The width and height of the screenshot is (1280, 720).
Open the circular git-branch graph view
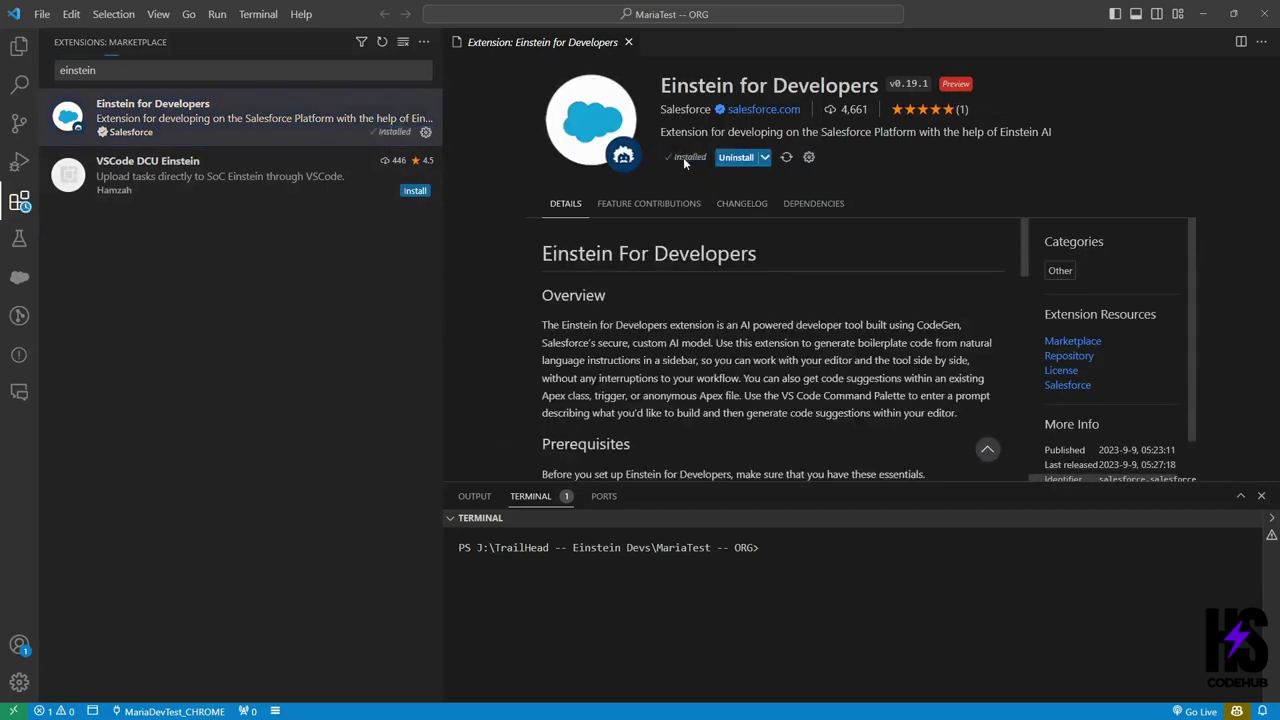19,316
